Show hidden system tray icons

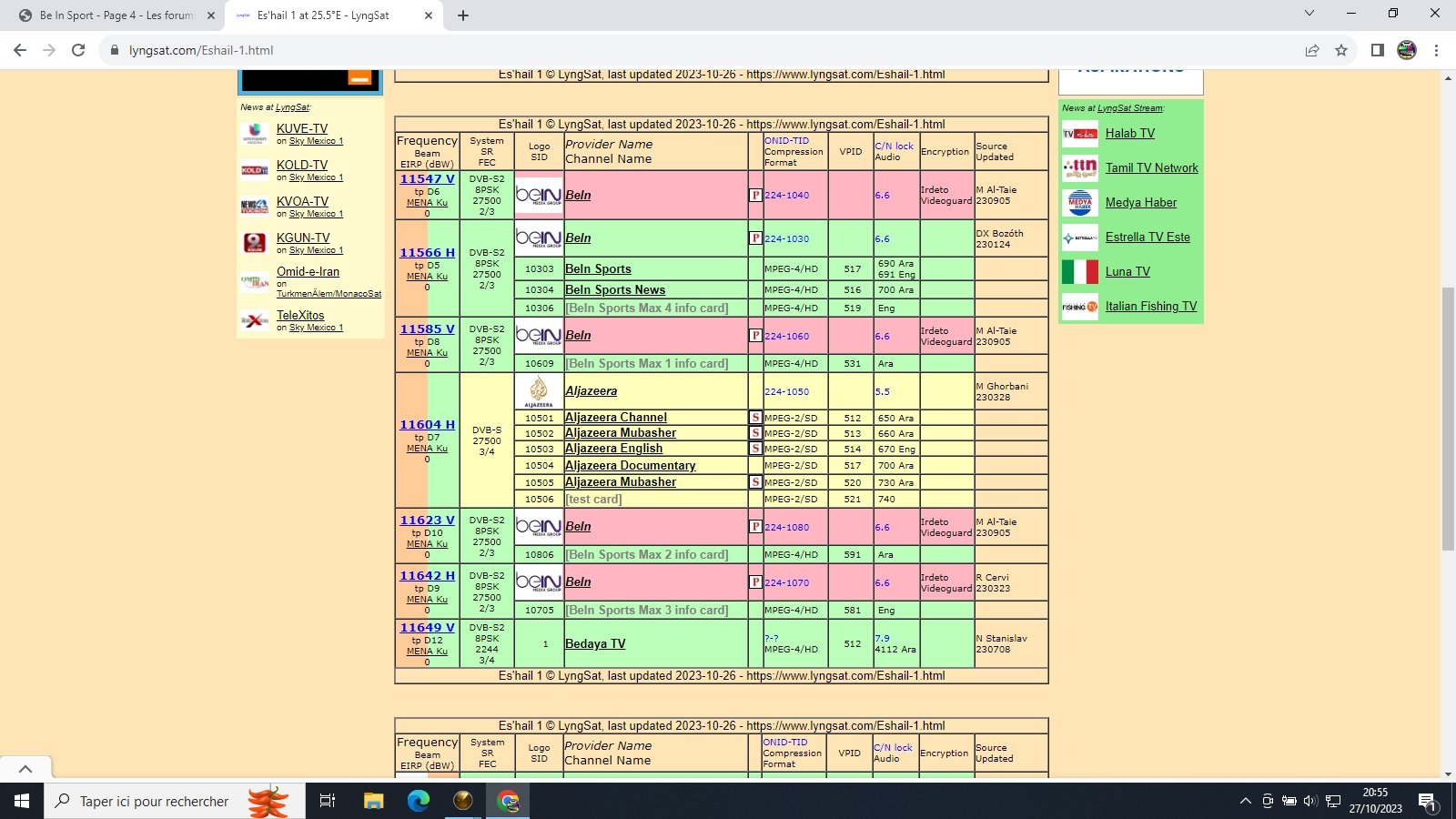1245,801
